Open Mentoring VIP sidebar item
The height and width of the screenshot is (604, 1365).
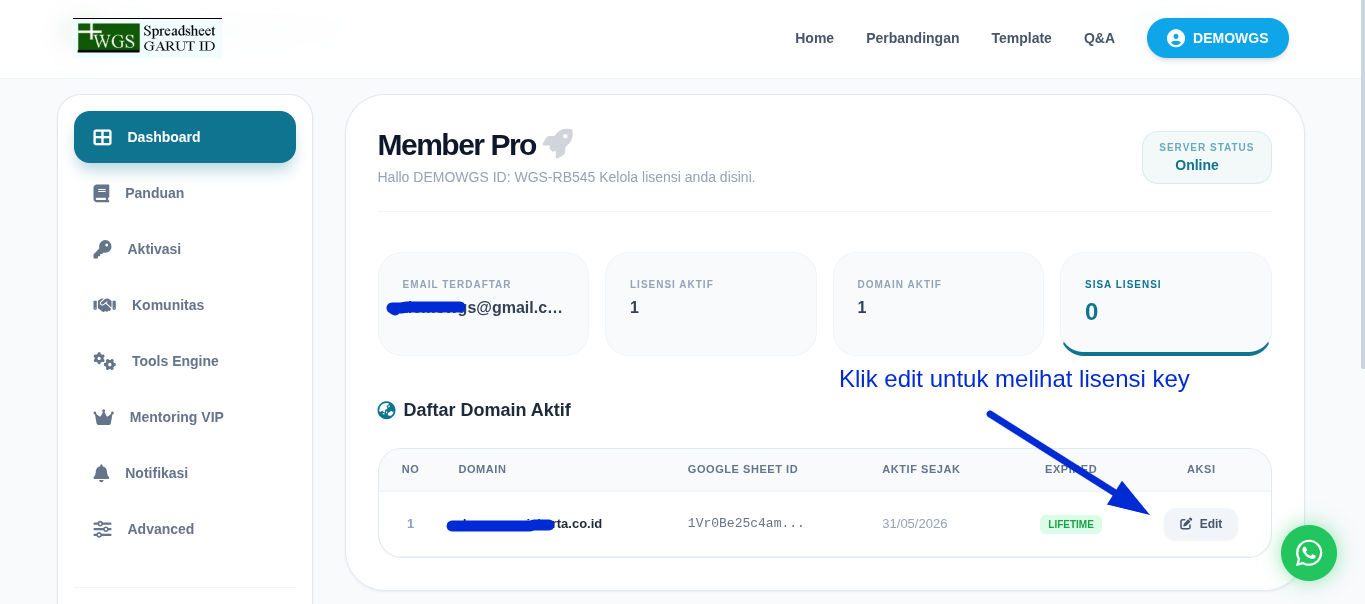tap(185, 417)
